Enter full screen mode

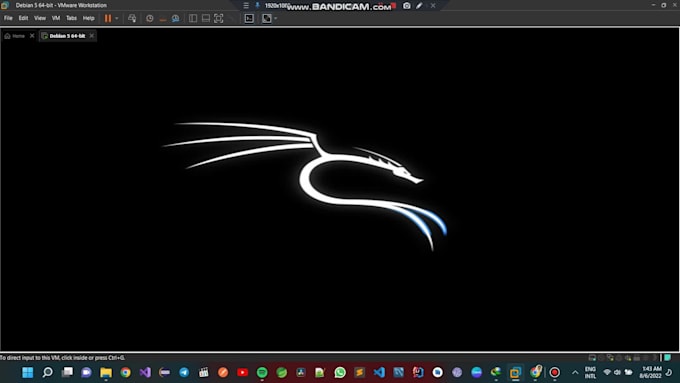pyautogui.click(x=219, y=18)
